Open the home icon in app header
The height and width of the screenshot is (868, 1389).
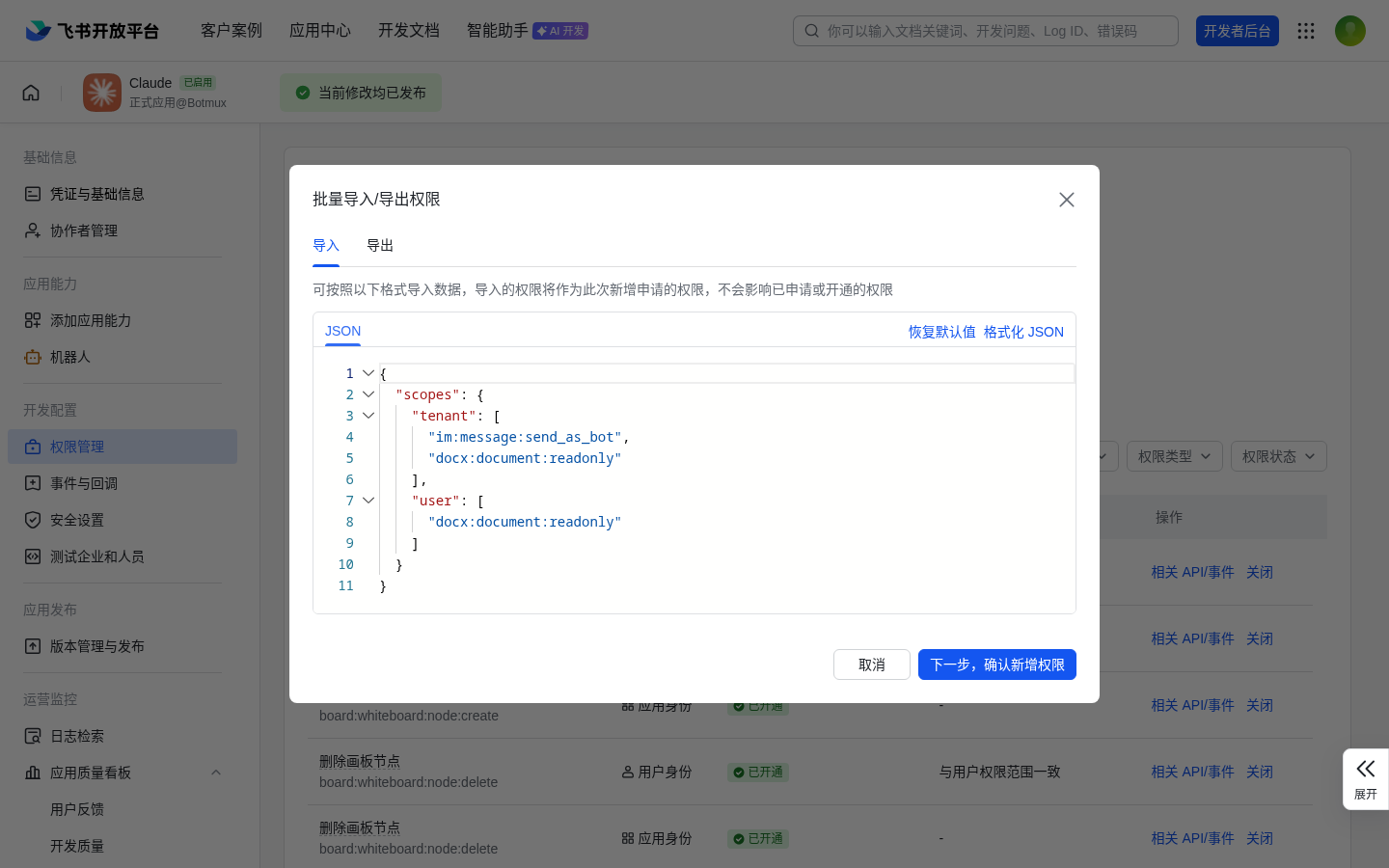31,93
